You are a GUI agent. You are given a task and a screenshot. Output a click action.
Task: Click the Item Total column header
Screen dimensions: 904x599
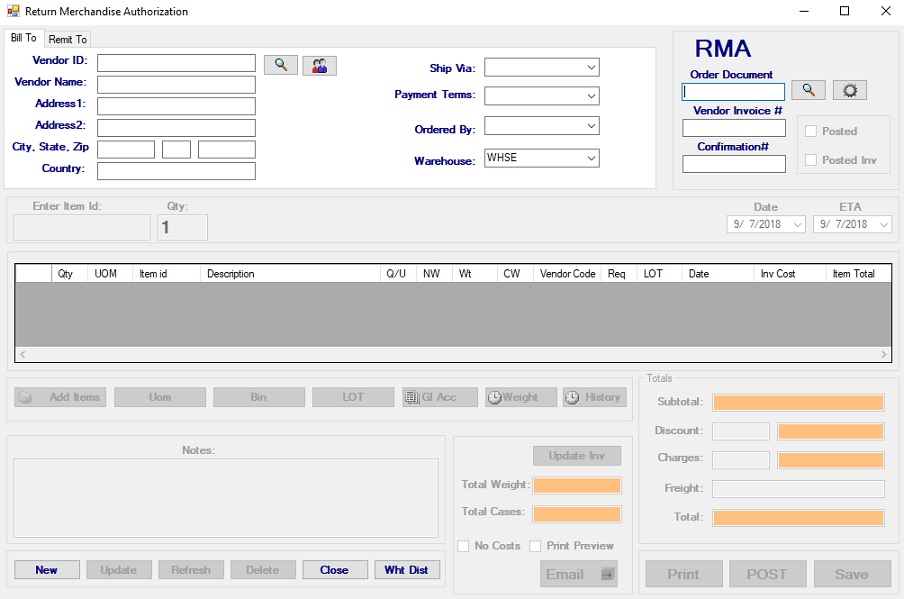(x=858, y=274)
